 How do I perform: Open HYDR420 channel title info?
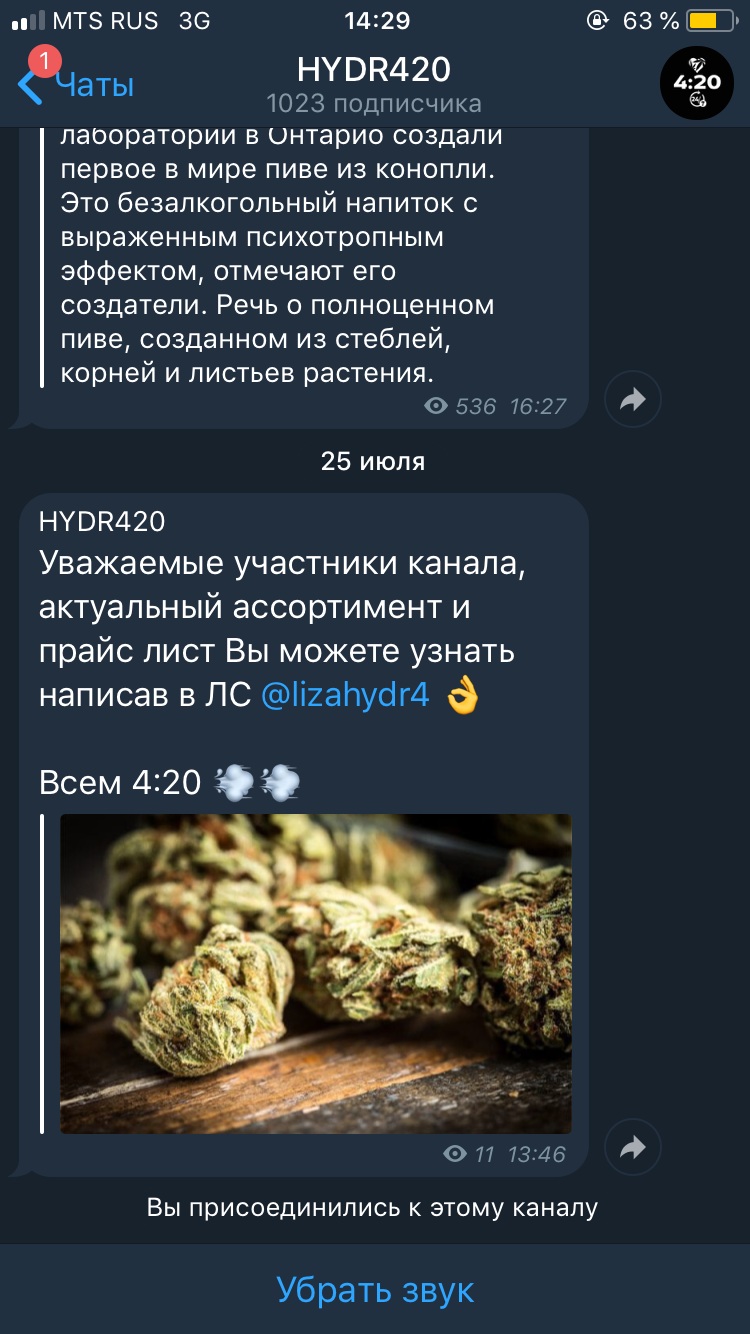[374, 69]
